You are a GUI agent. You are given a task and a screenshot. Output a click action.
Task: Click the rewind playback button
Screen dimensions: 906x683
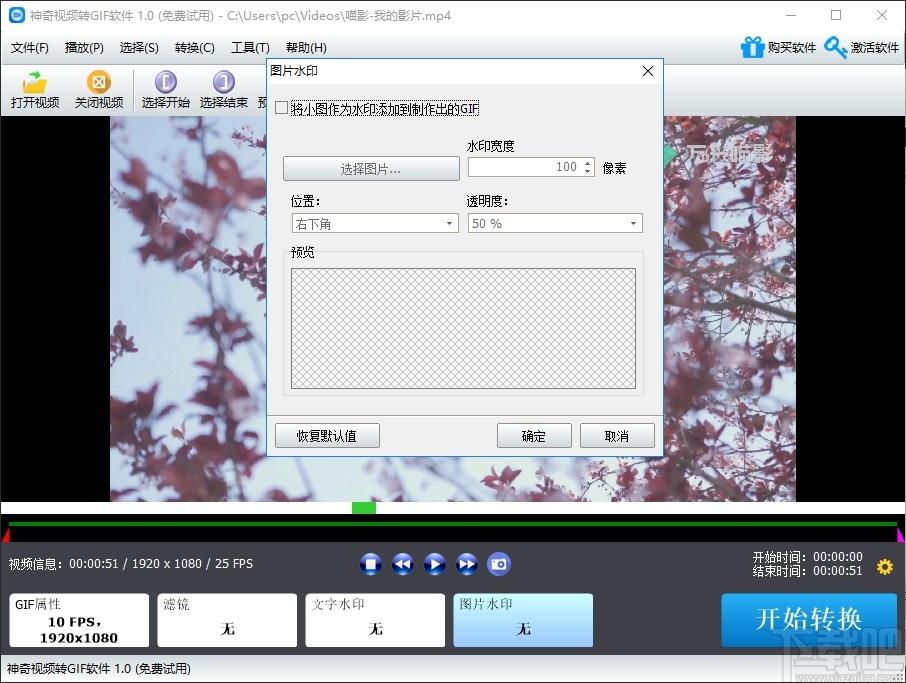[x=403, y=564]
